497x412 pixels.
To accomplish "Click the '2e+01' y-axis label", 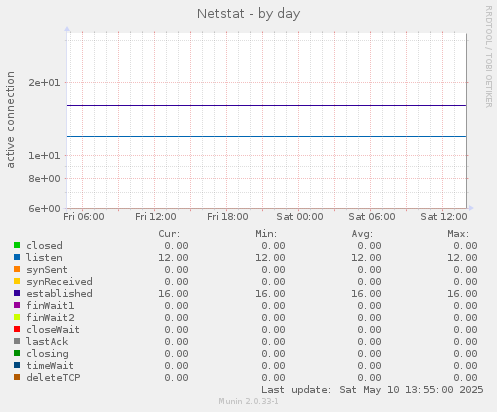I will [x=44, y=82].
